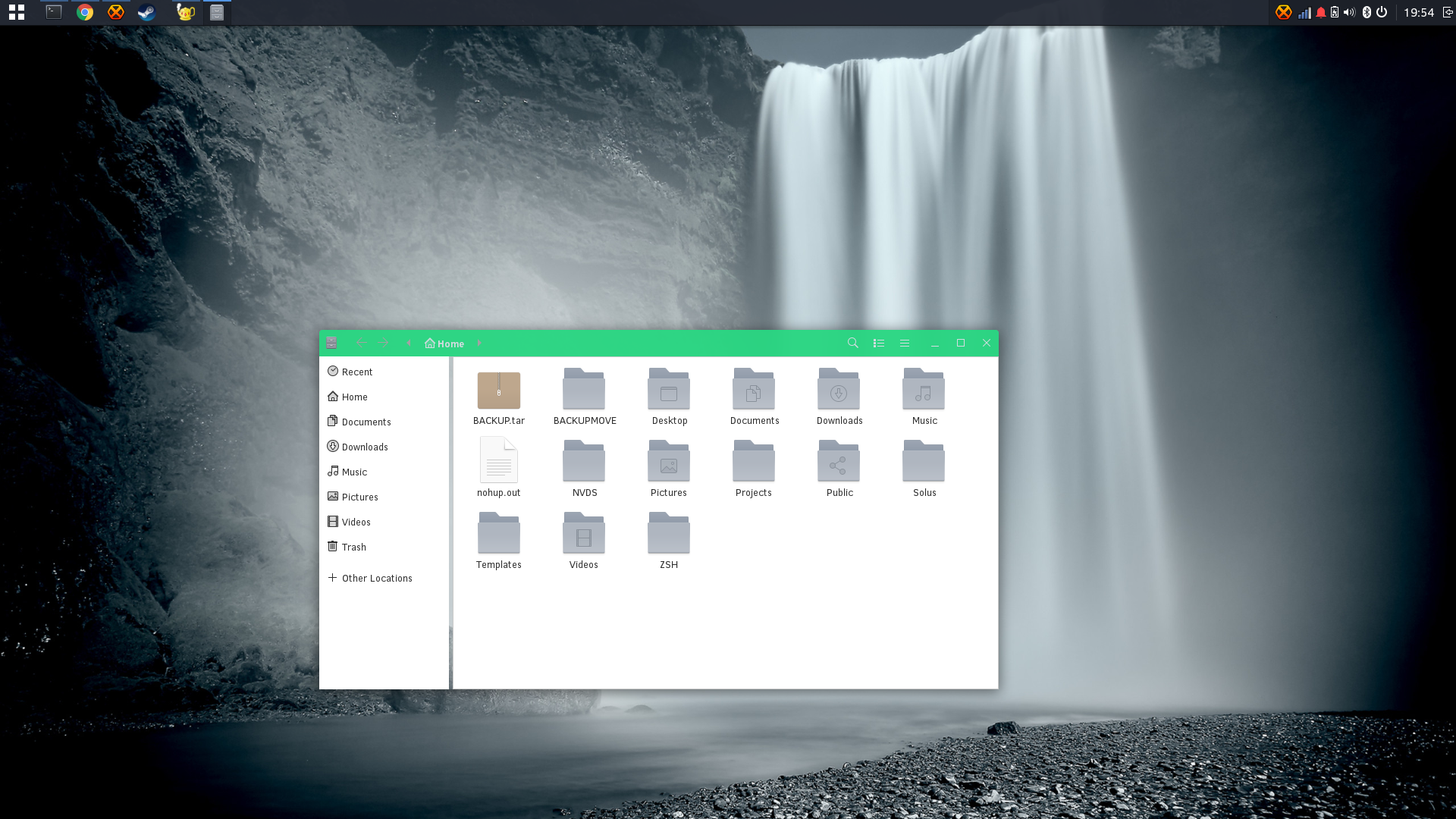
Task: Launch Google Chrome from the panel
Action: pos(85,12)
